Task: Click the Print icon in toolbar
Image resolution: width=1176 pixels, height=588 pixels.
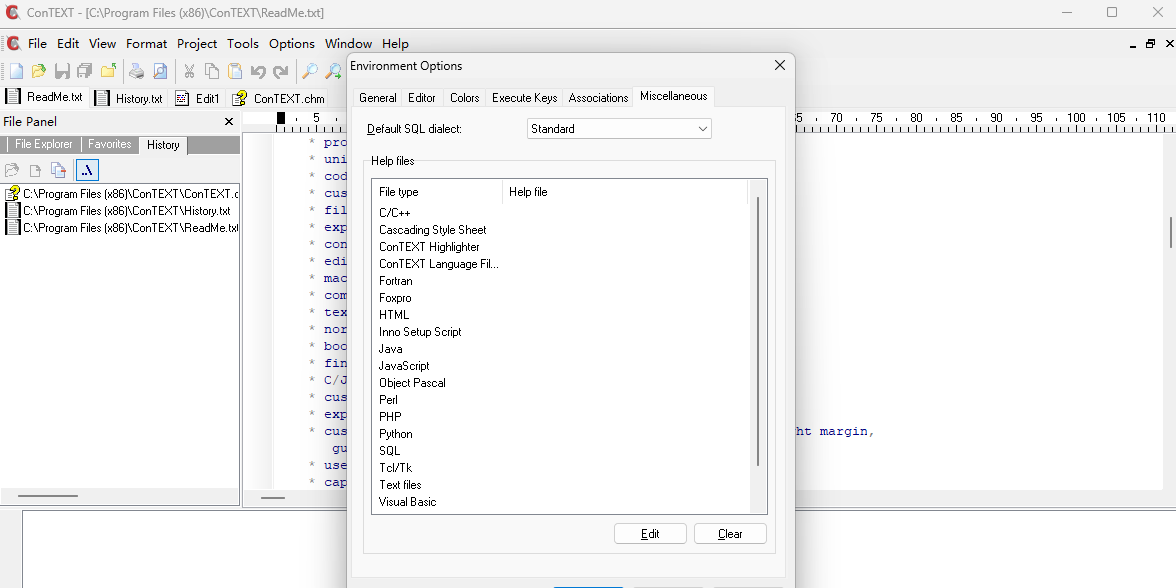Action: [x=136, y=71]
